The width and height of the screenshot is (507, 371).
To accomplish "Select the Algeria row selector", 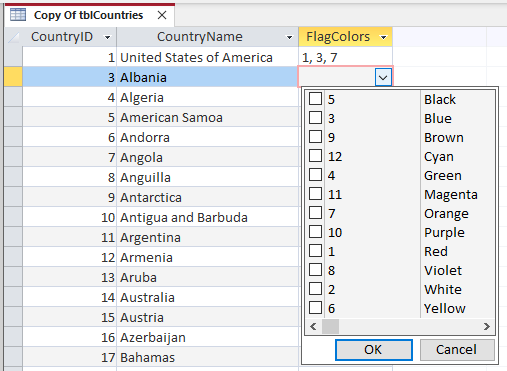I will [14, 97].
